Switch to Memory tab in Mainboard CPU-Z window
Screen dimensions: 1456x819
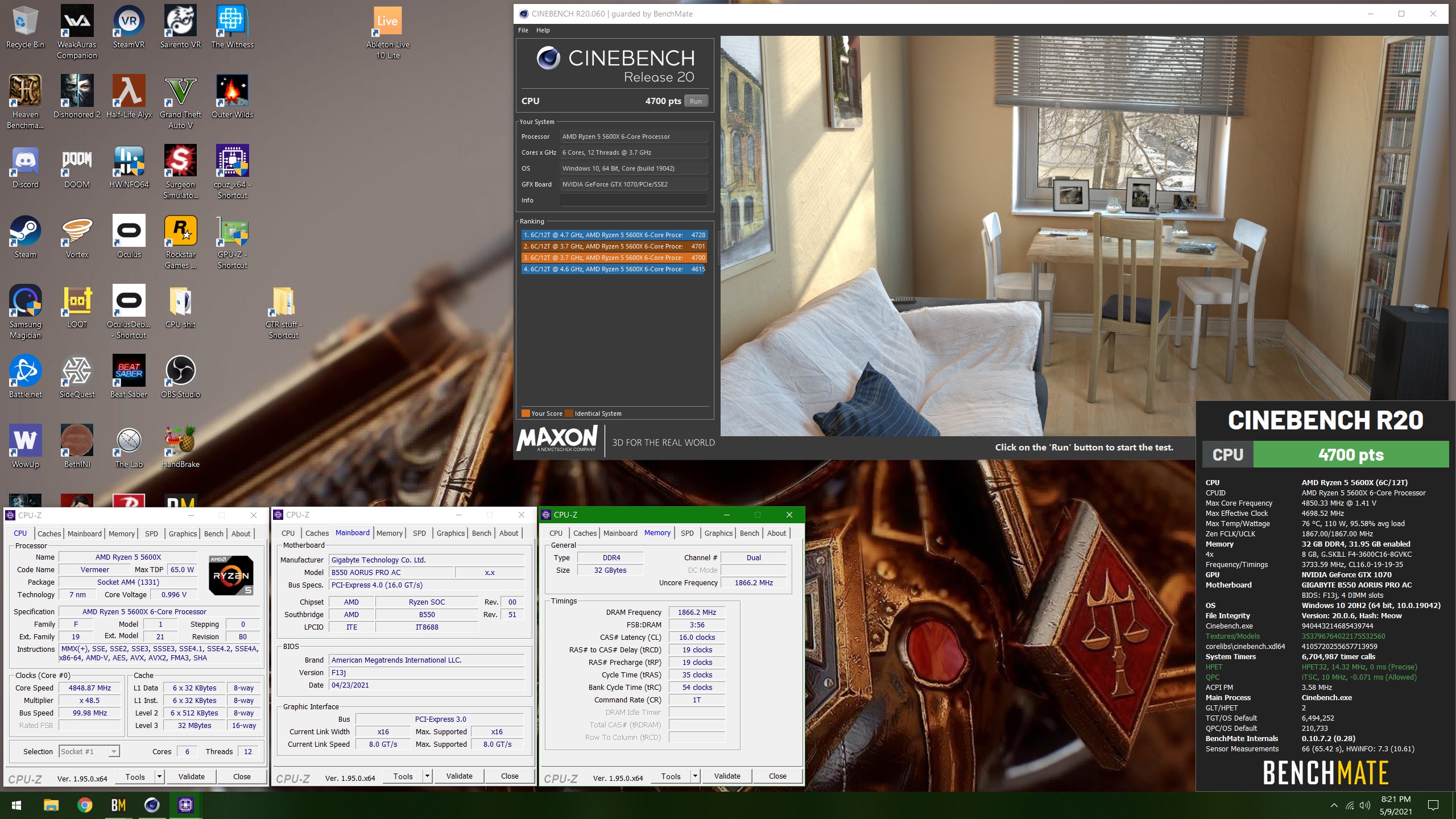tap(390, 533)
